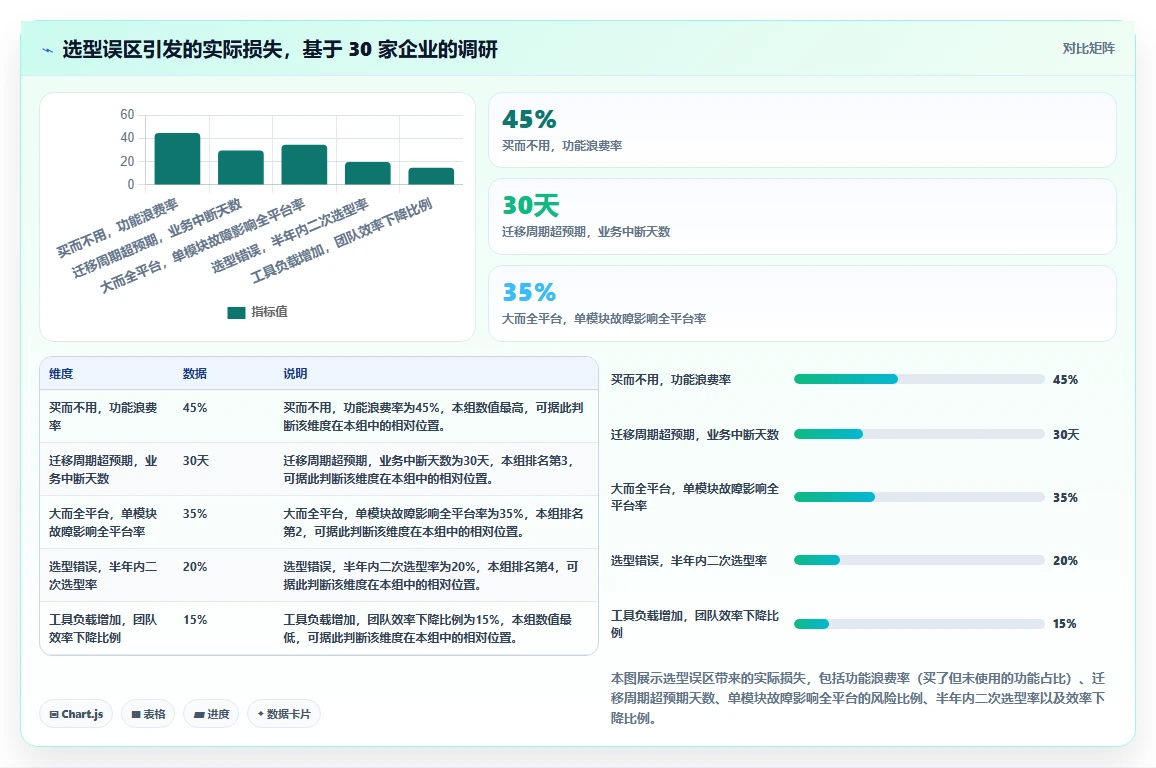
Task: Click the 对比矩阵 label in header
Action: pos(1088,49)
